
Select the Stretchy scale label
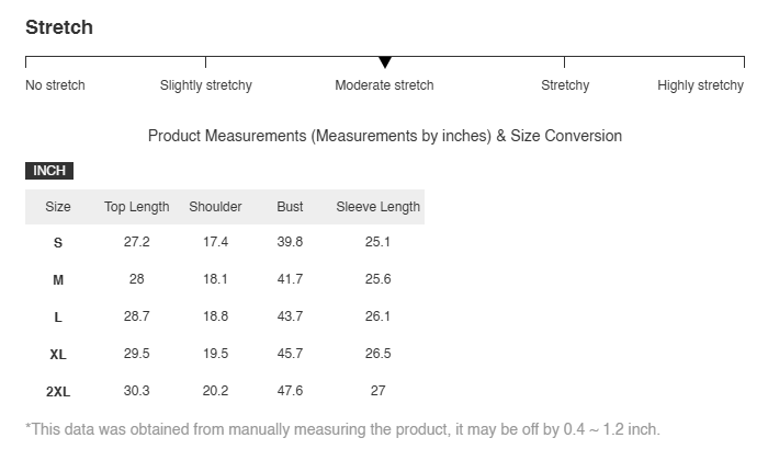565,86
